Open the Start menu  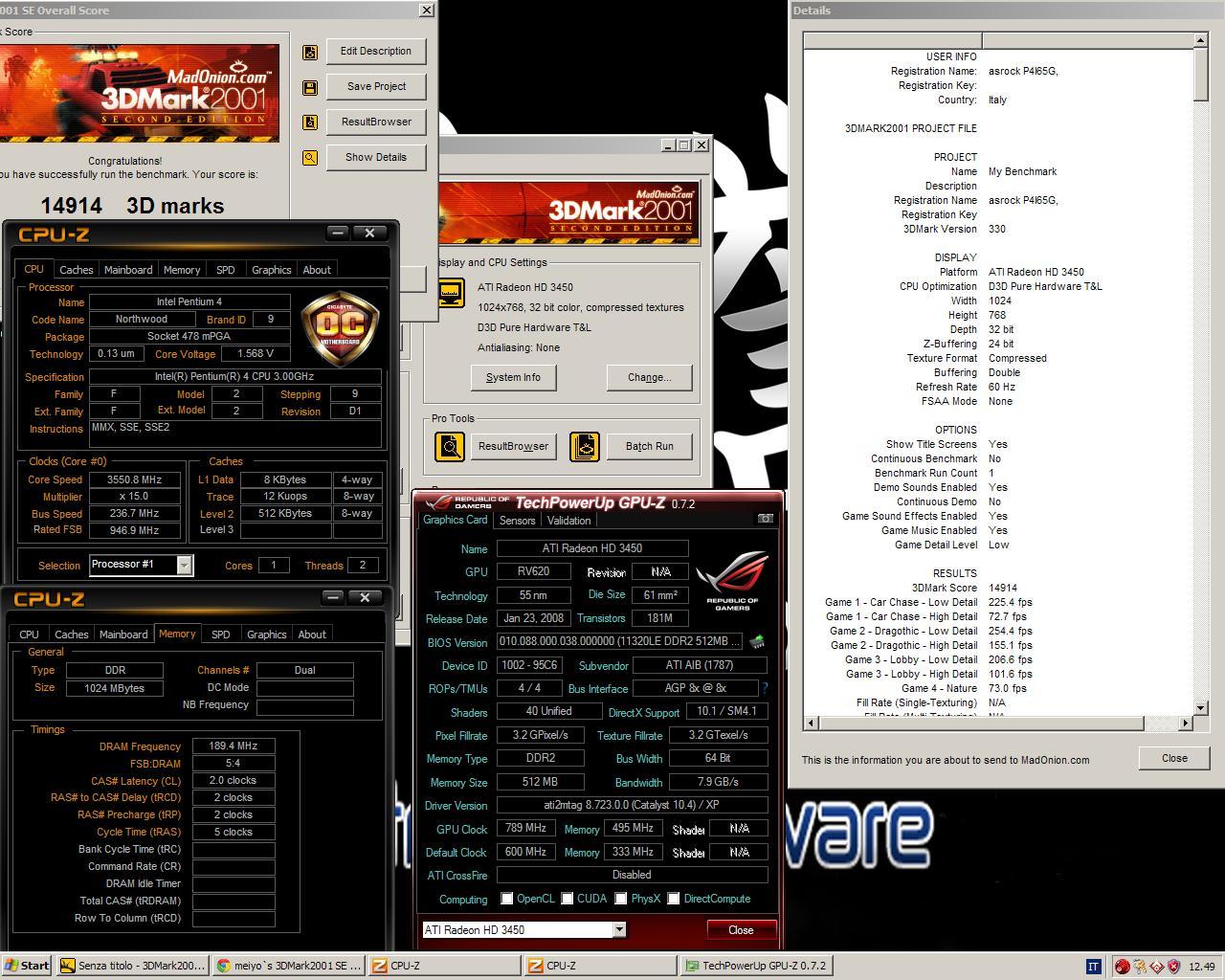27,966
